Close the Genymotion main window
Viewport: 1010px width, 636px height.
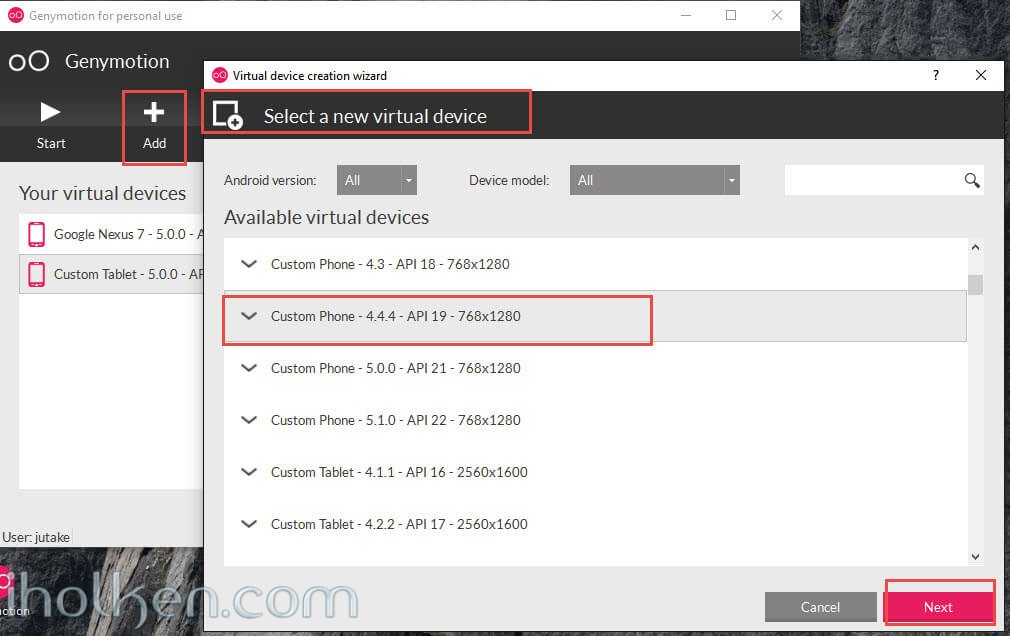(777, 15)
